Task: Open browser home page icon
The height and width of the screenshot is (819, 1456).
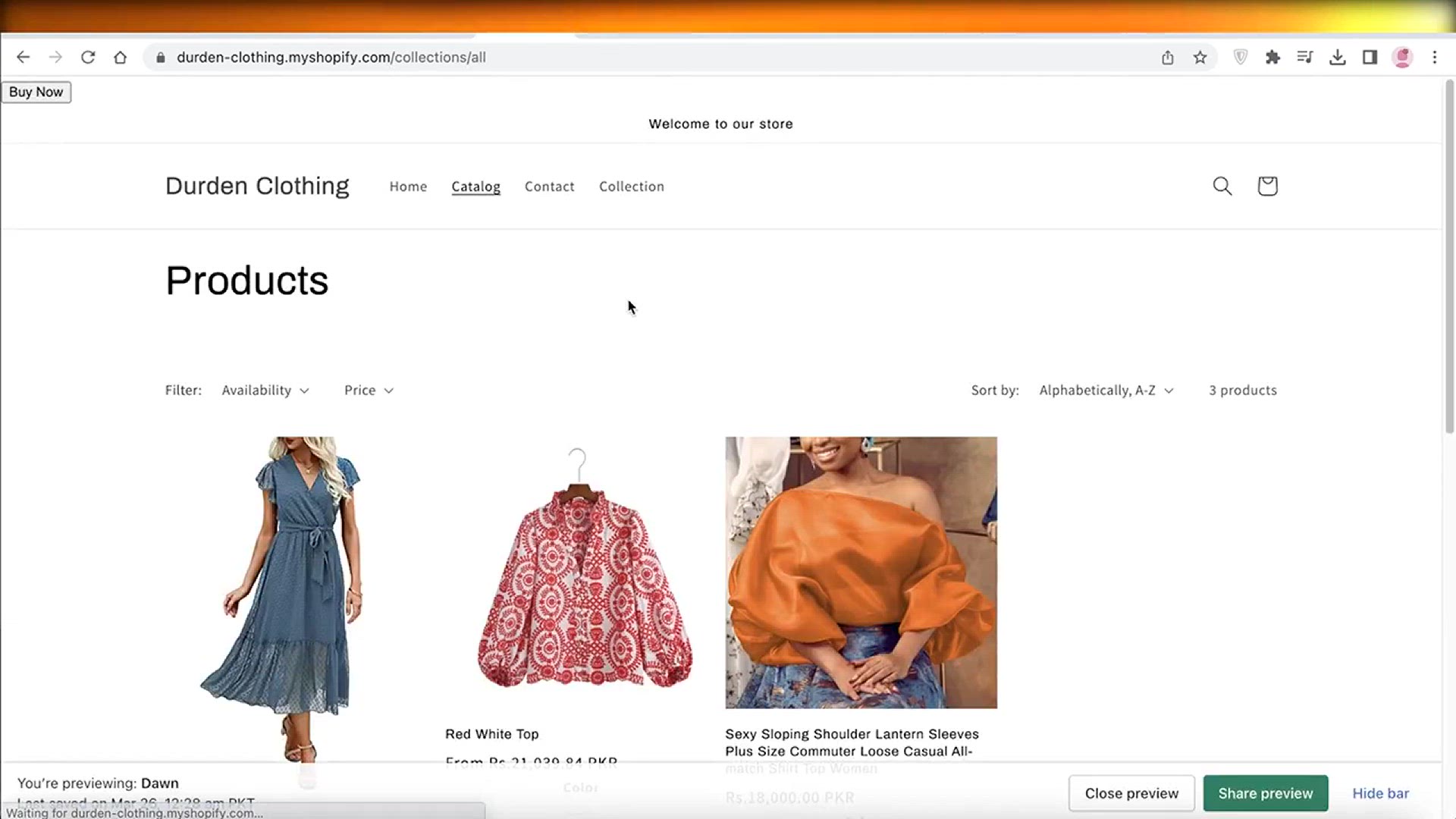Action: coord(120,57)
